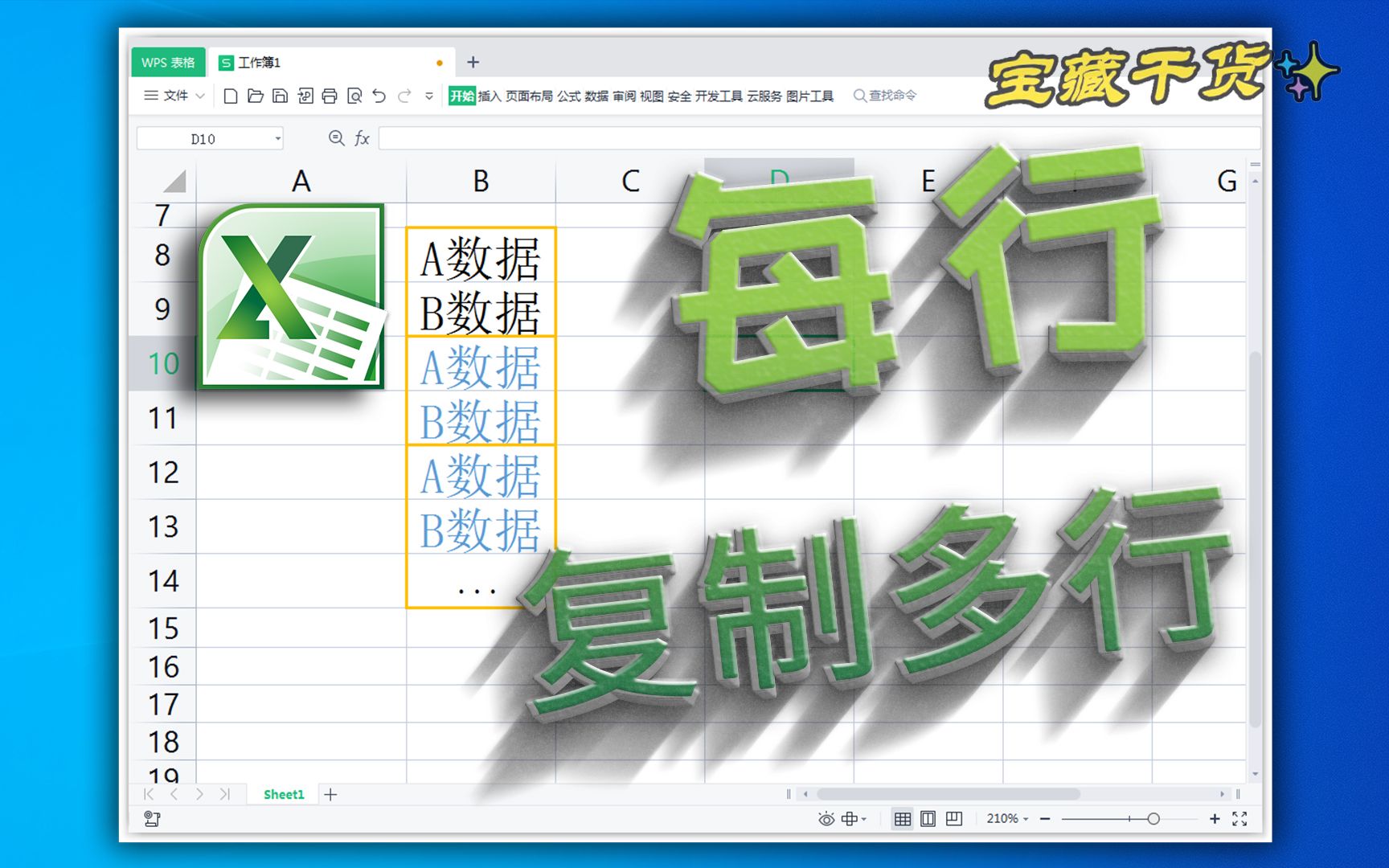
Task: Select column A header
Action: 301,181
